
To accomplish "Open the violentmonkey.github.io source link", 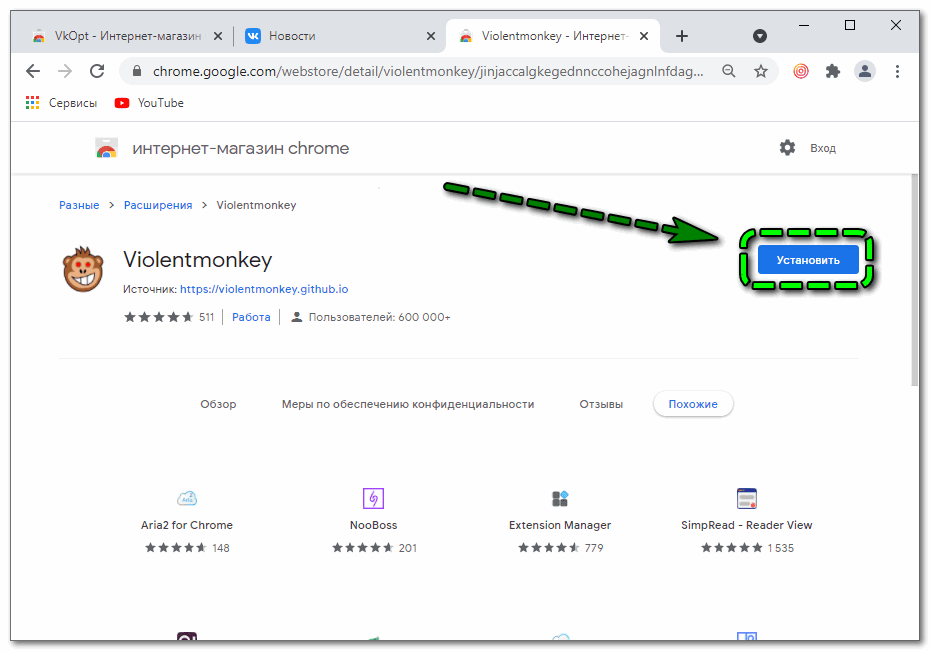I will click(264, 289).
